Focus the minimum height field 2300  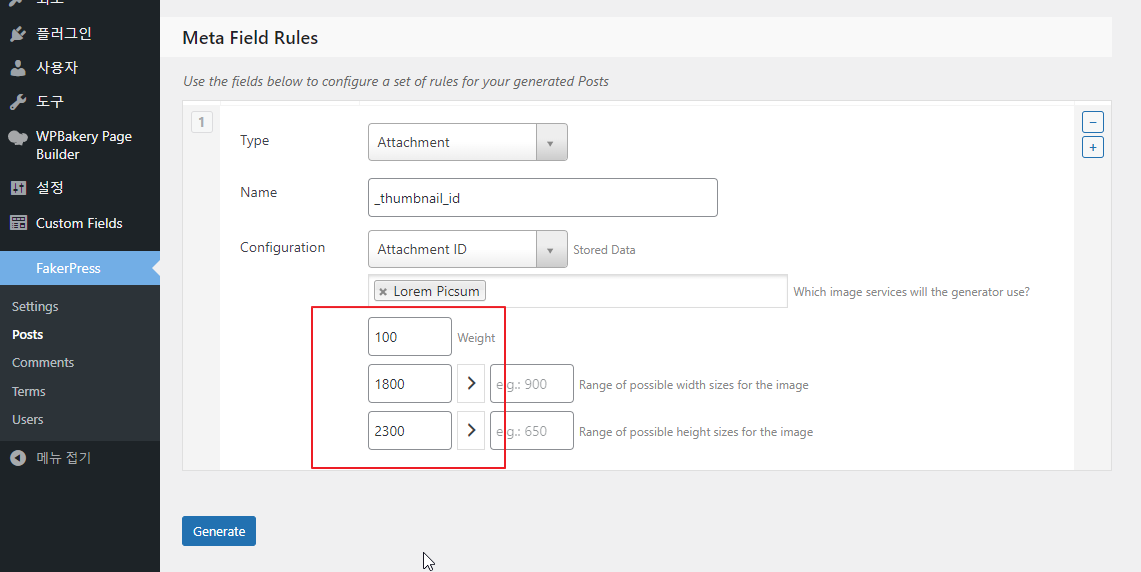pyautogui.click(x=410, y=430)
